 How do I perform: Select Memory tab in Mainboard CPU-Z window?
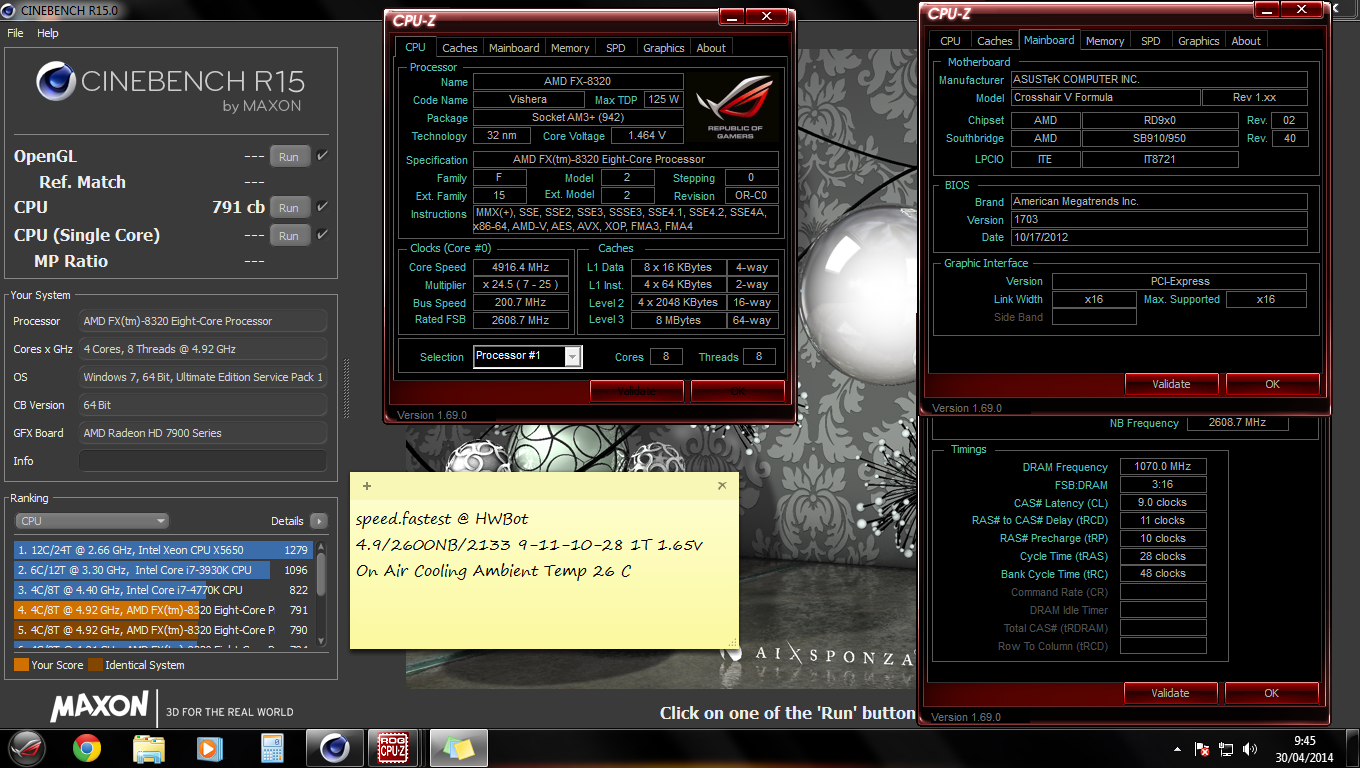pos(1105,41)
